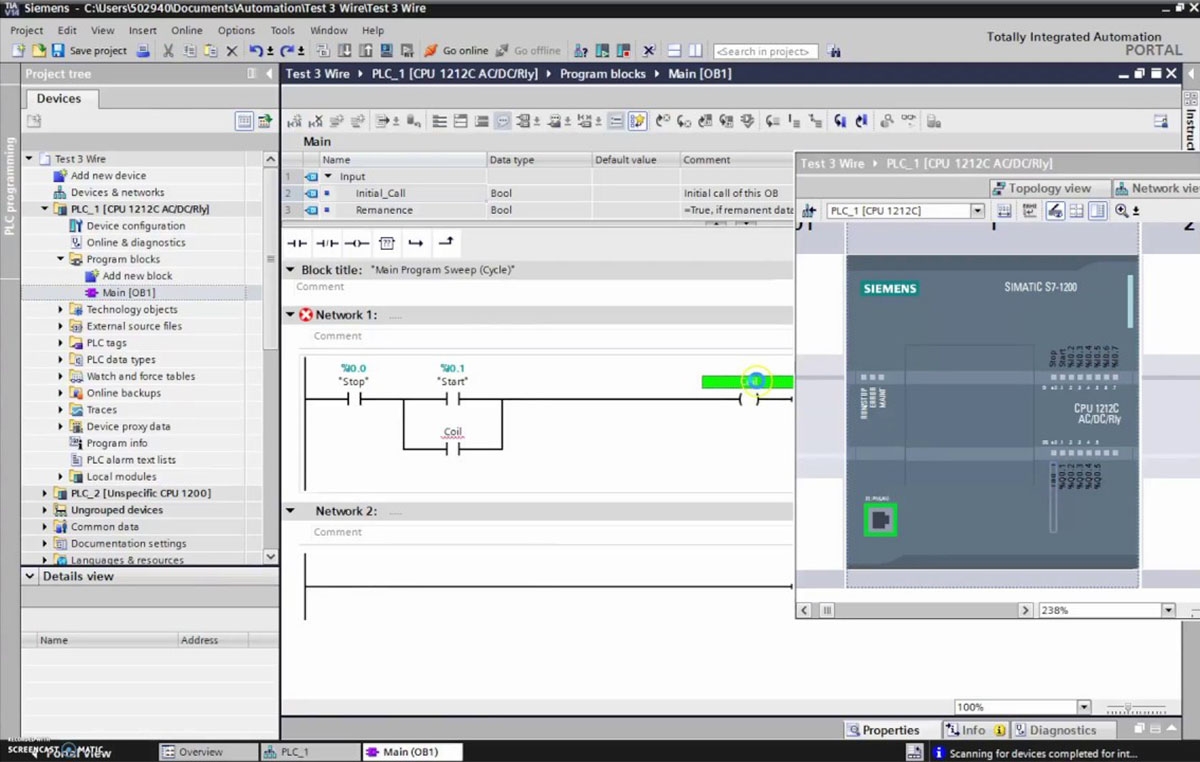
Task: Insert a normally open contact
Action: (297, 243)
